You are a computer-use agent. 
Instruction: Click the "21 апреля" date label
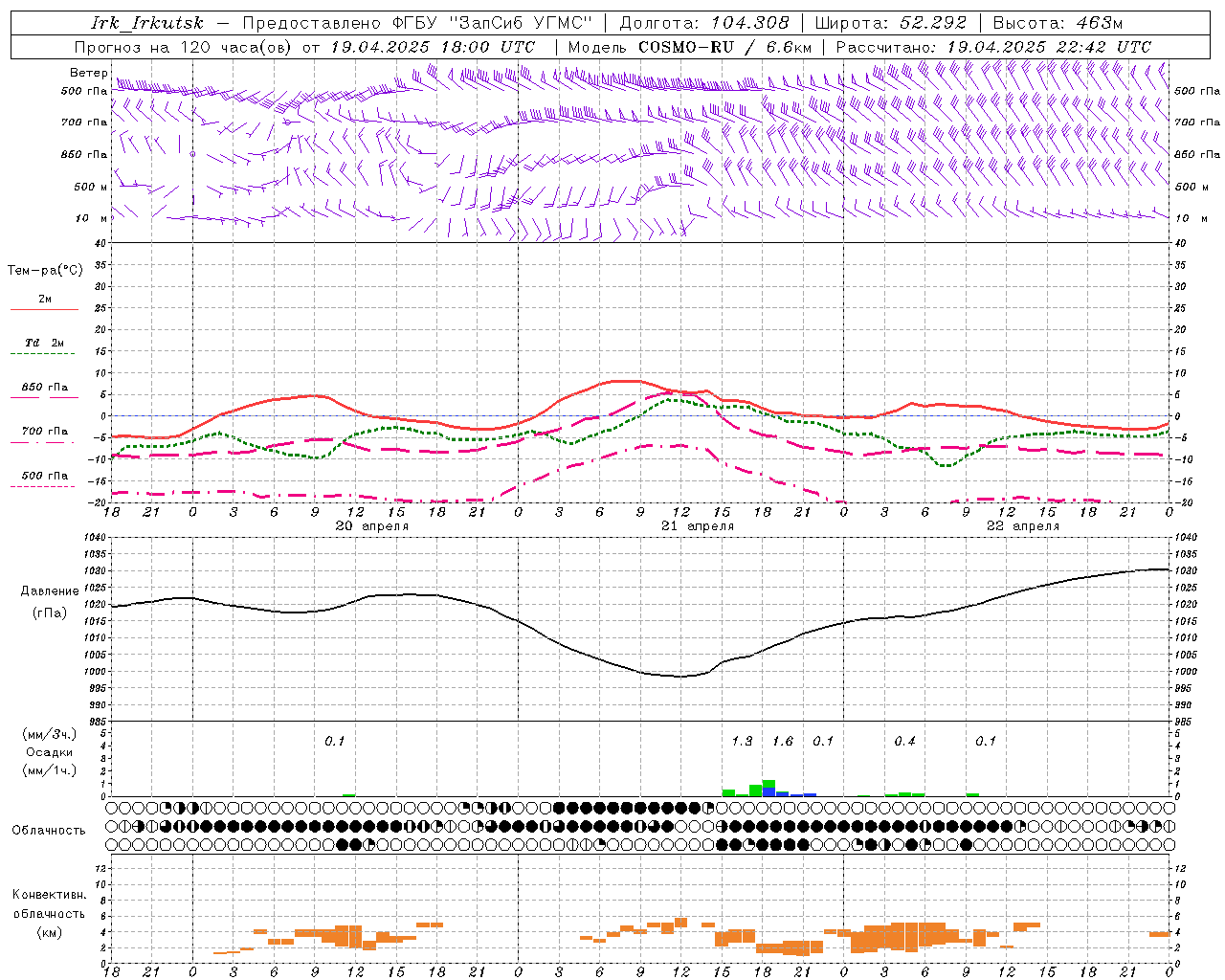(x=698, y=526)
